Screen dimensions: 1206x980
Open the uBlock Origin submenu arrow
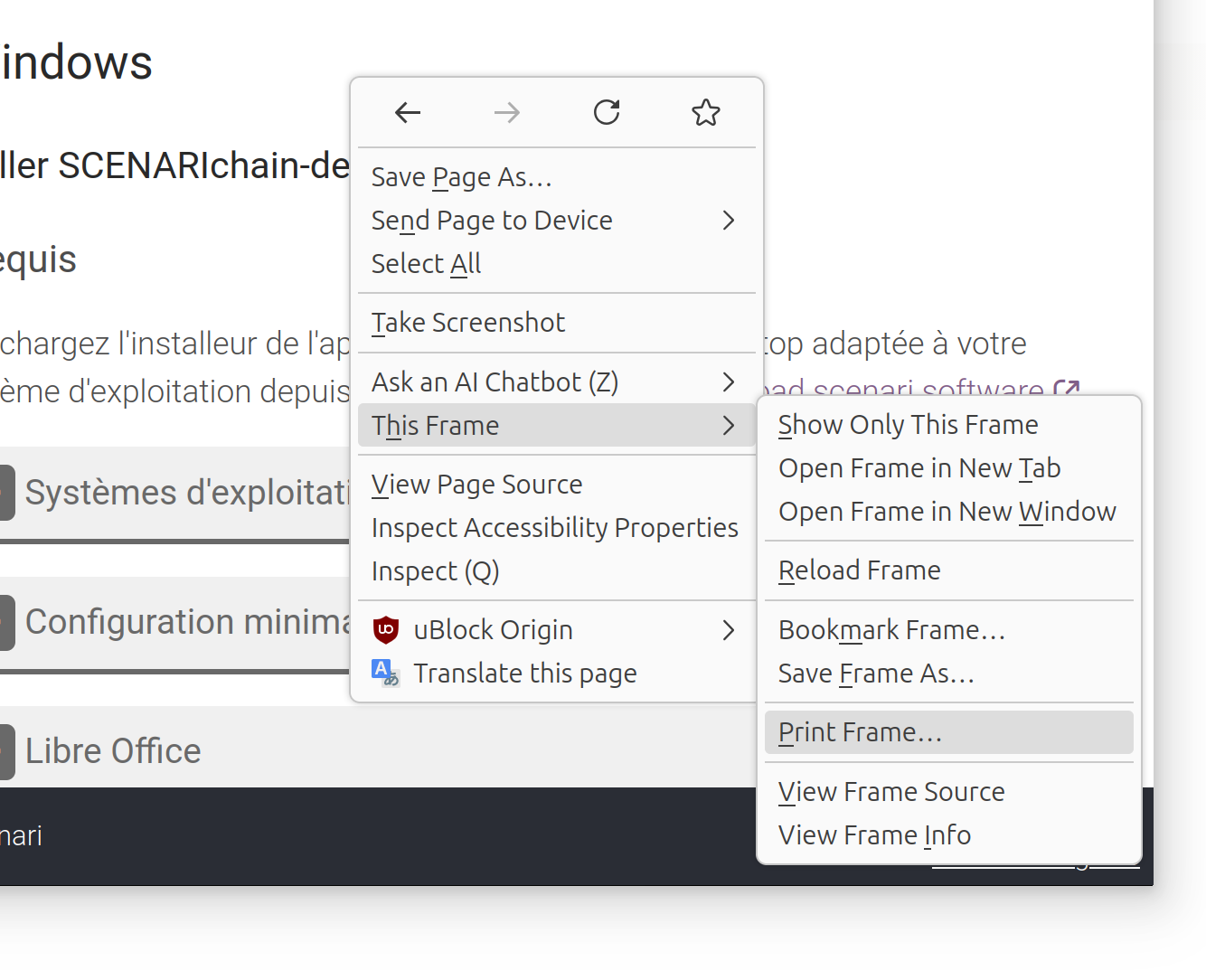coord(729,630)
